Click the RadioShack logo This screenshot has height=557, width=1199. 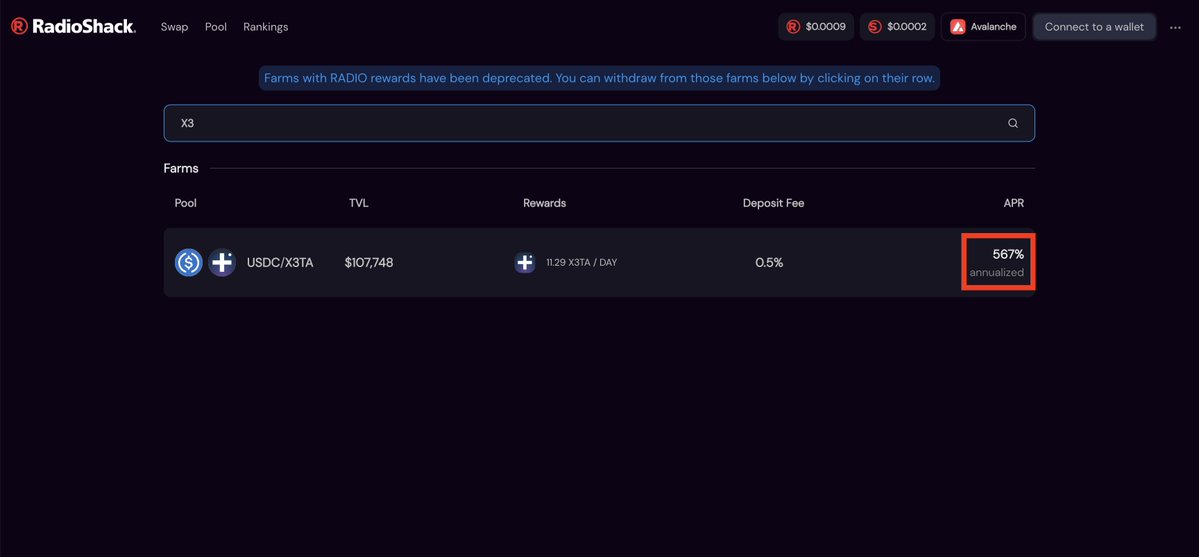73,27
